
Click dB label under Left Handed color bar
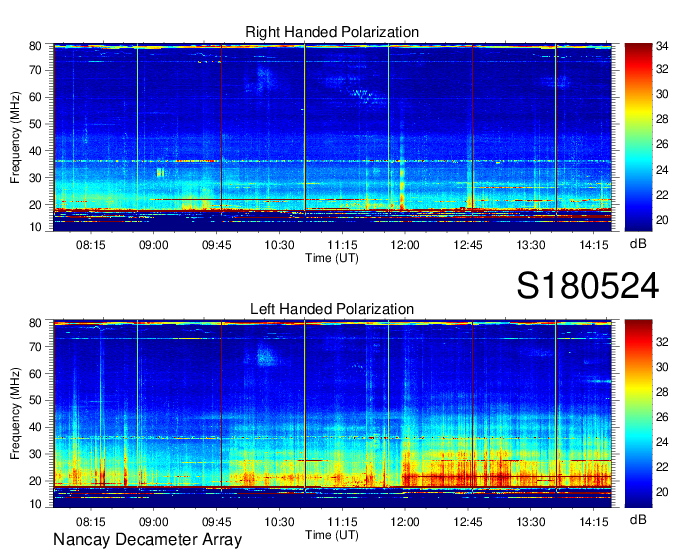(638, 519)
